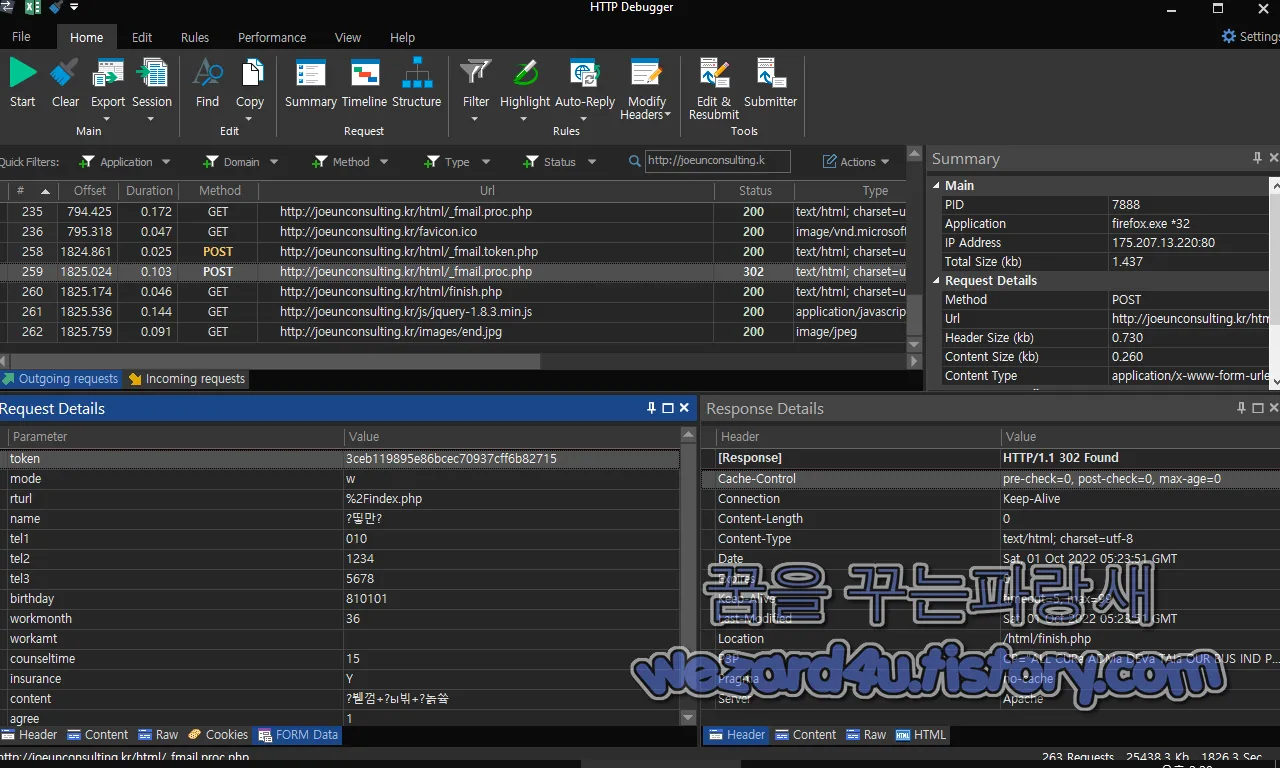Click the Clear brush icon
The image size is (1280, 768).
65,73
